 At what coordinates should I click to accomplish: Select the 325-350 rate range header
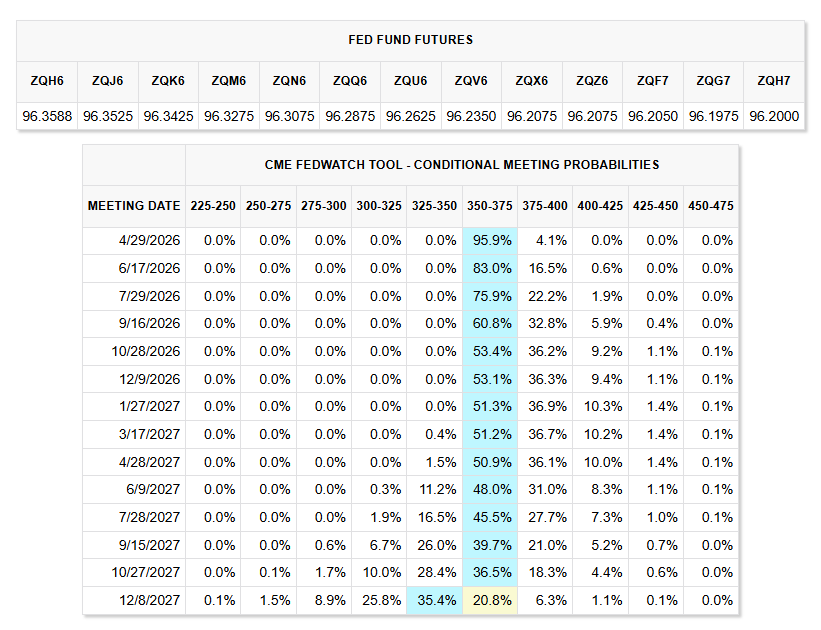435,206
